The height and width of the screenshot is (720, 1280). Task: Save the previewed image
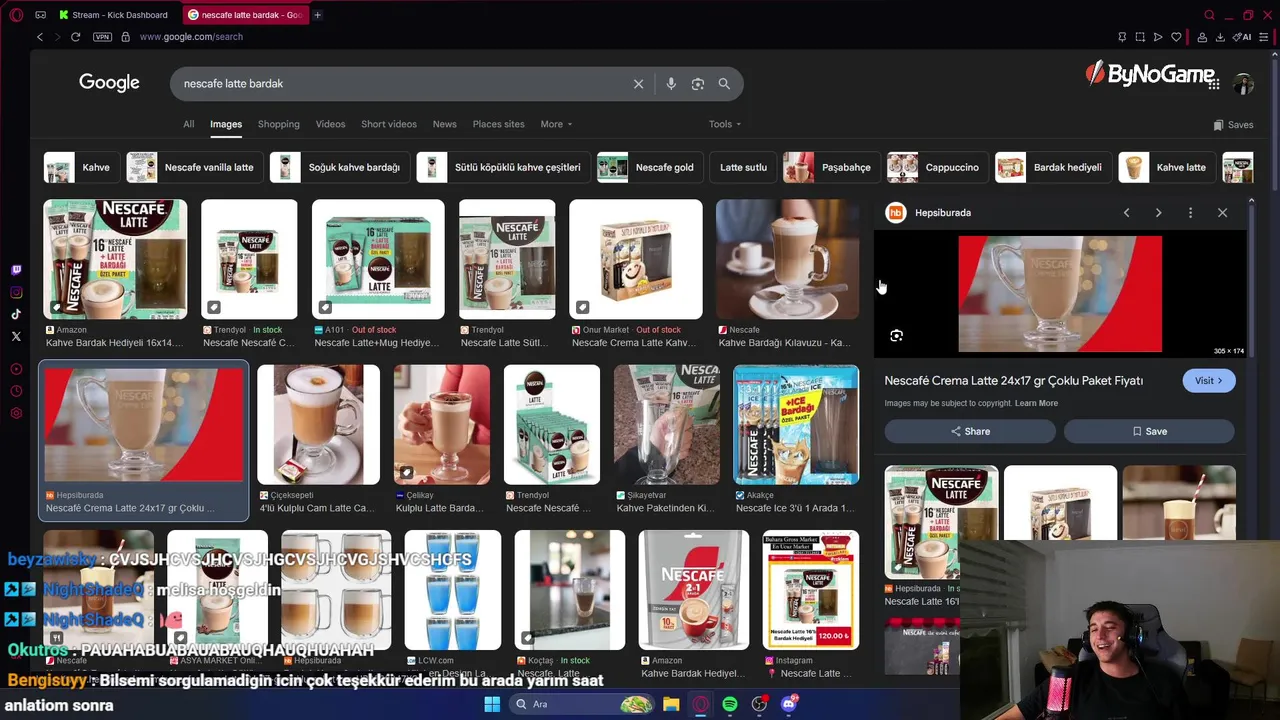tap(1149, 431)
